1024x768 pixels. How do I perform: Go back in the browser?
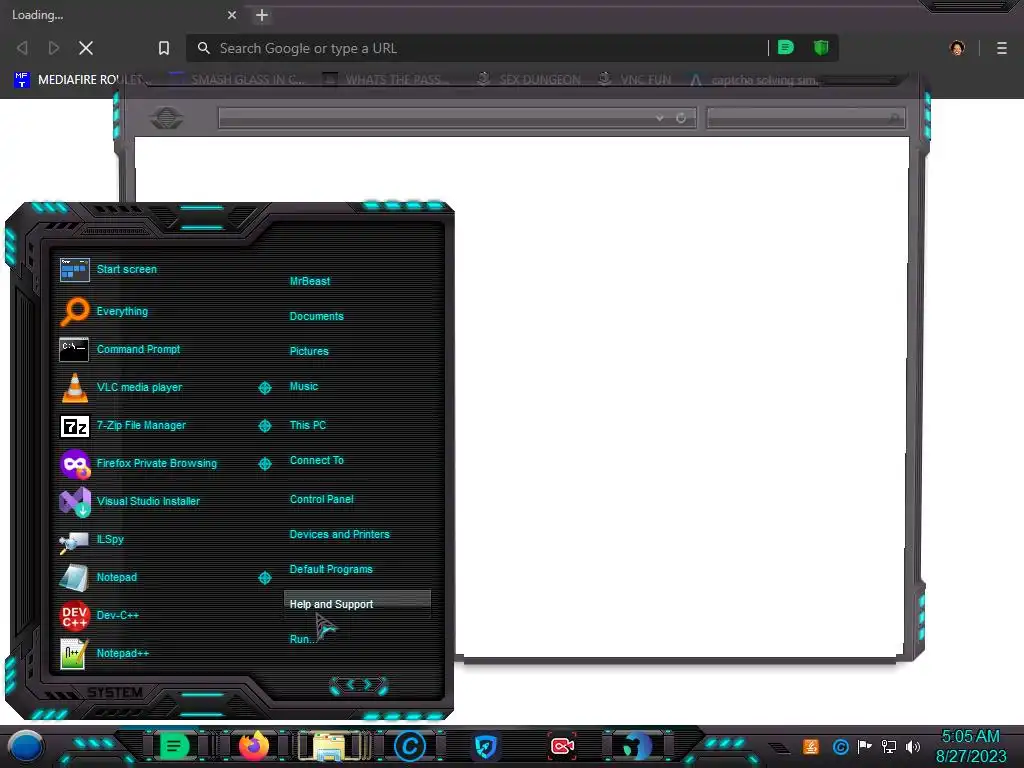pyautogui.click(x=22, y=48)
